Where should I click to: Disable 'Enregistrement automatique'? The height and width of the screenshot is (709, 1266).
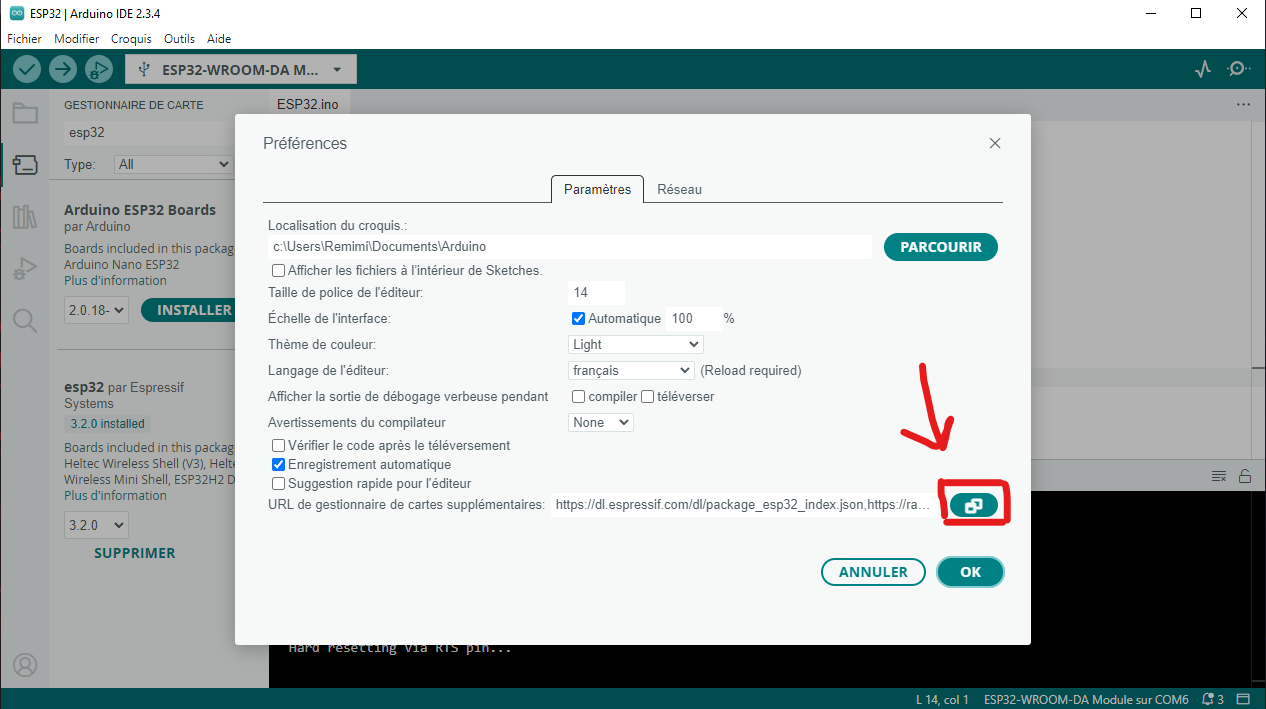click(277, 464)
